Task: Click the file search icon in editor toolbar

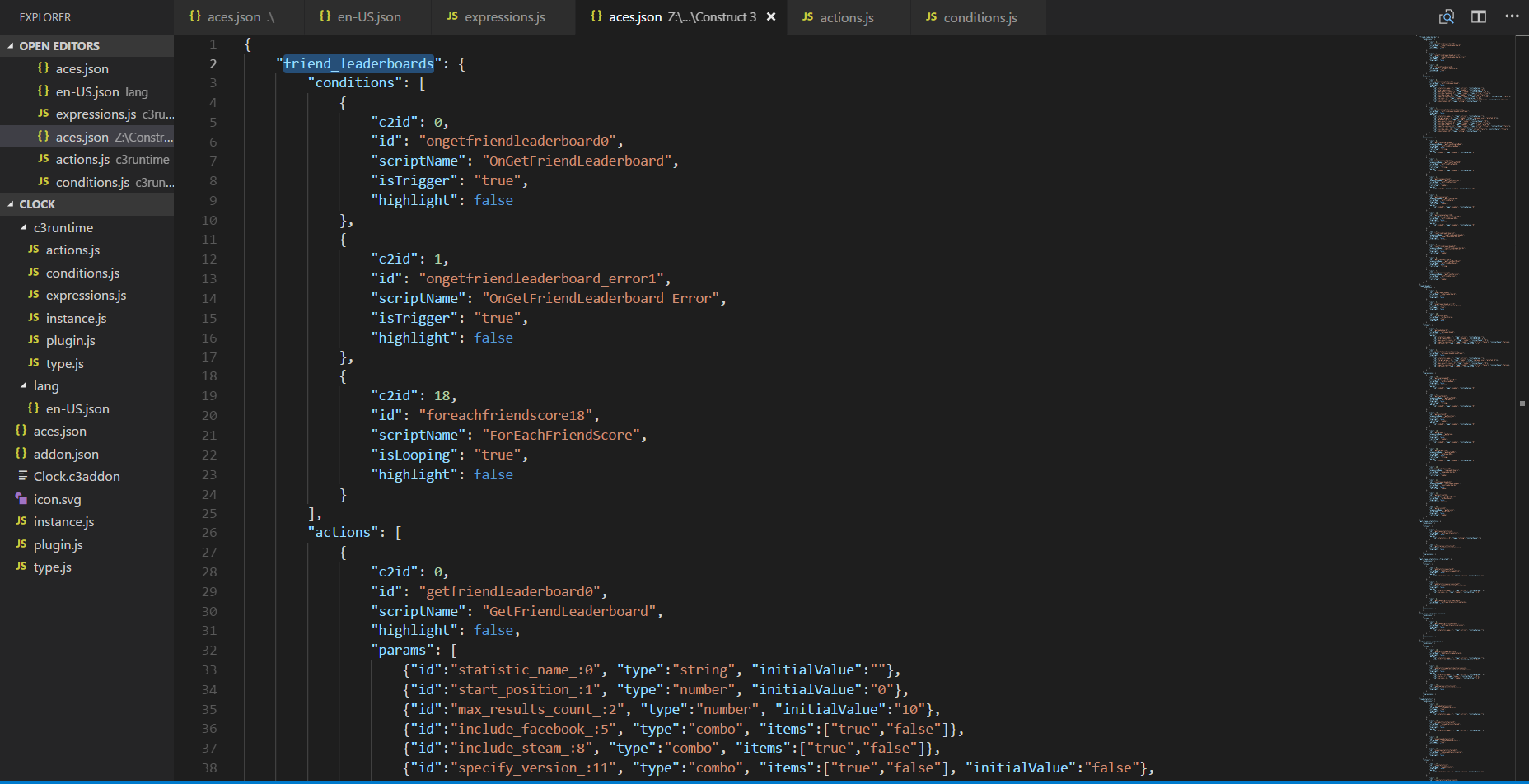Action: [1446, 16]
